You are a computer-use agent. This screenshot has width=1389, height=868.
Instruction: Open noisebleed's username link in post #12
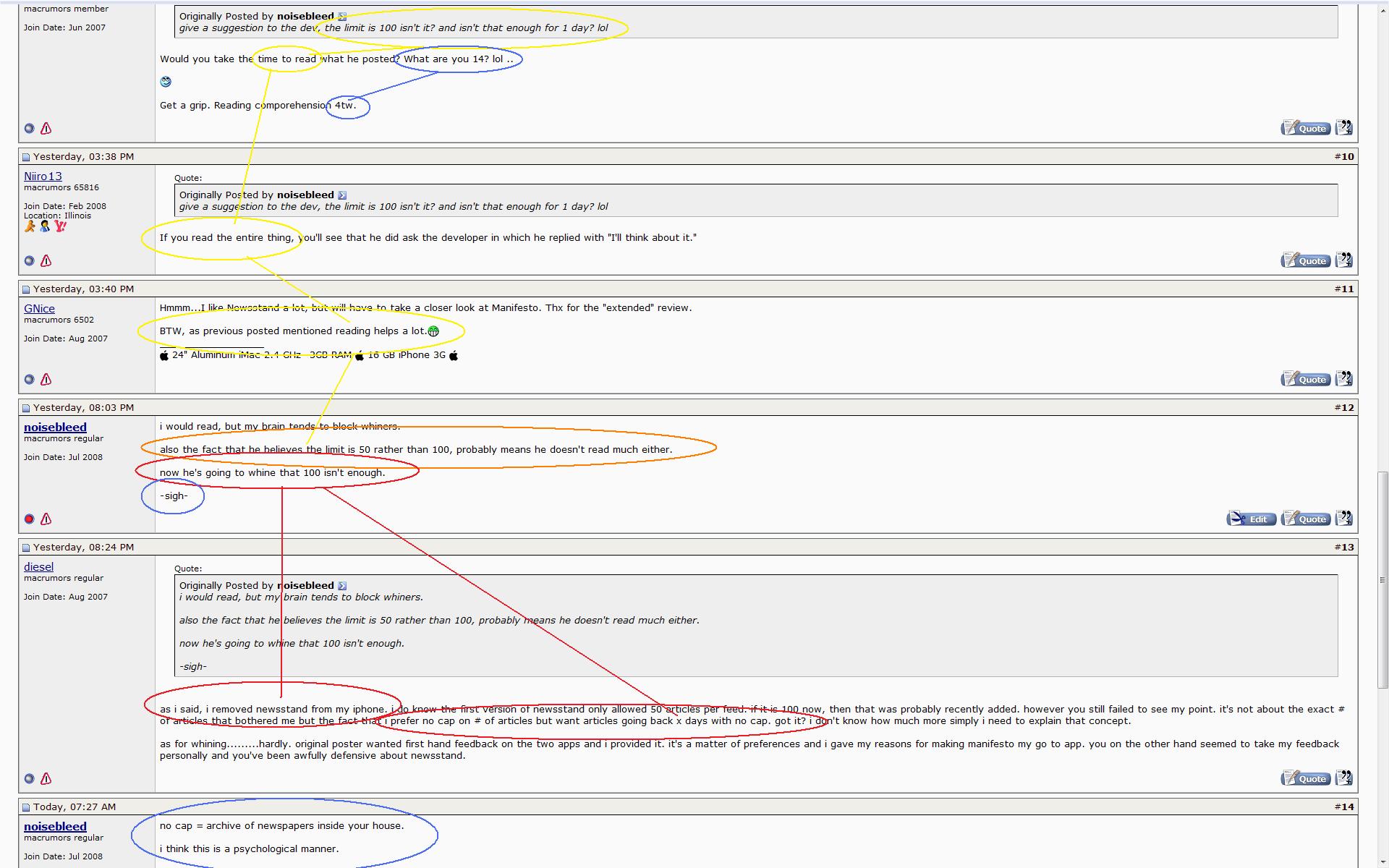(55, 427)
